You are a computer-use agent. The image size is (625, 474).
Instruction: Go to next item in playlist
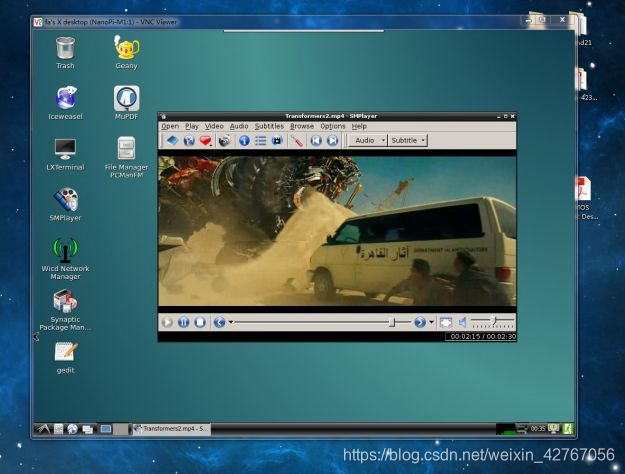pyautogui.click(x=332, y=140)
